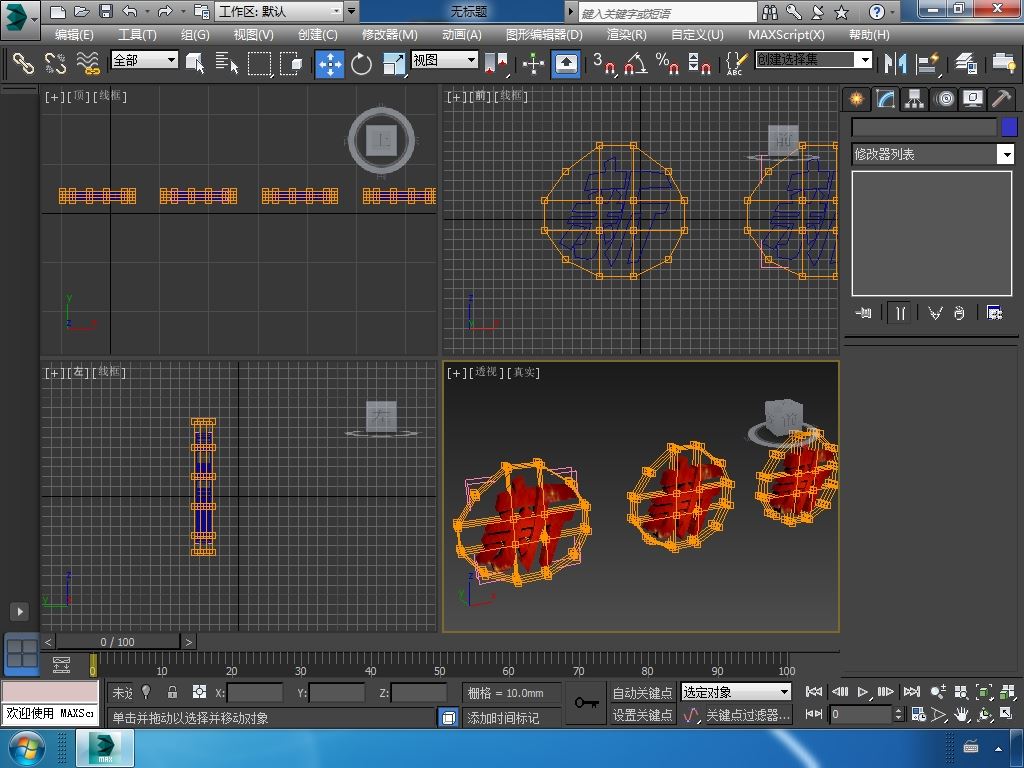Toggle Keyboard Shortcut Override button

566,63
